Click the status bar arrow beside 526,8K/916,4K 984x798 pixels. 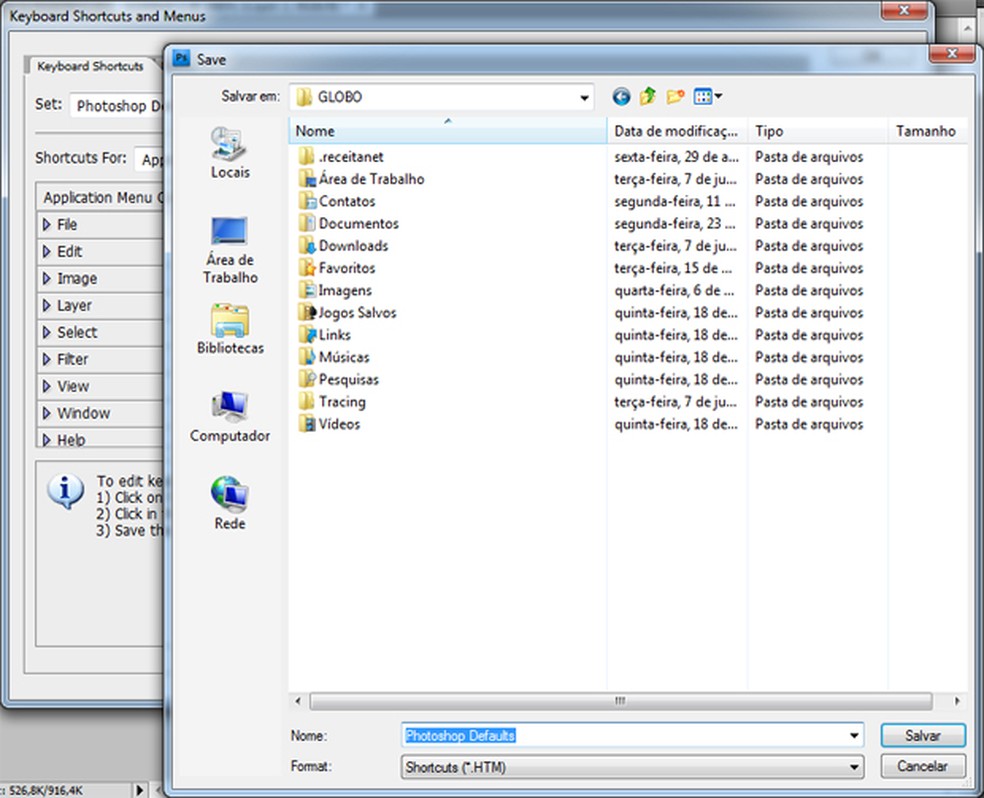click(x=140, y=790)
